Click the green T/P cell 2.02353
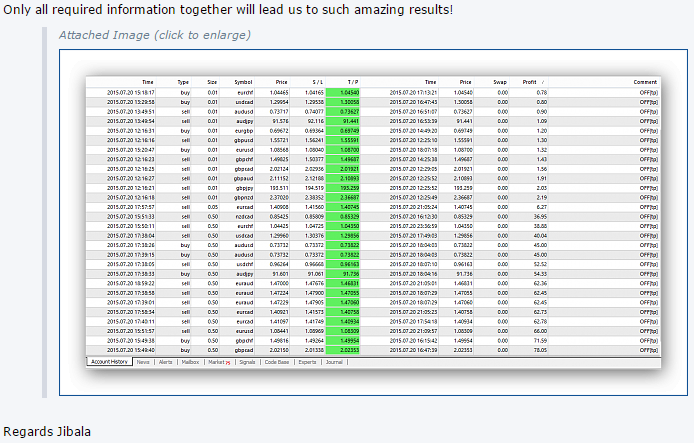Viewport: 694px width, 443px height. (343, 350)
